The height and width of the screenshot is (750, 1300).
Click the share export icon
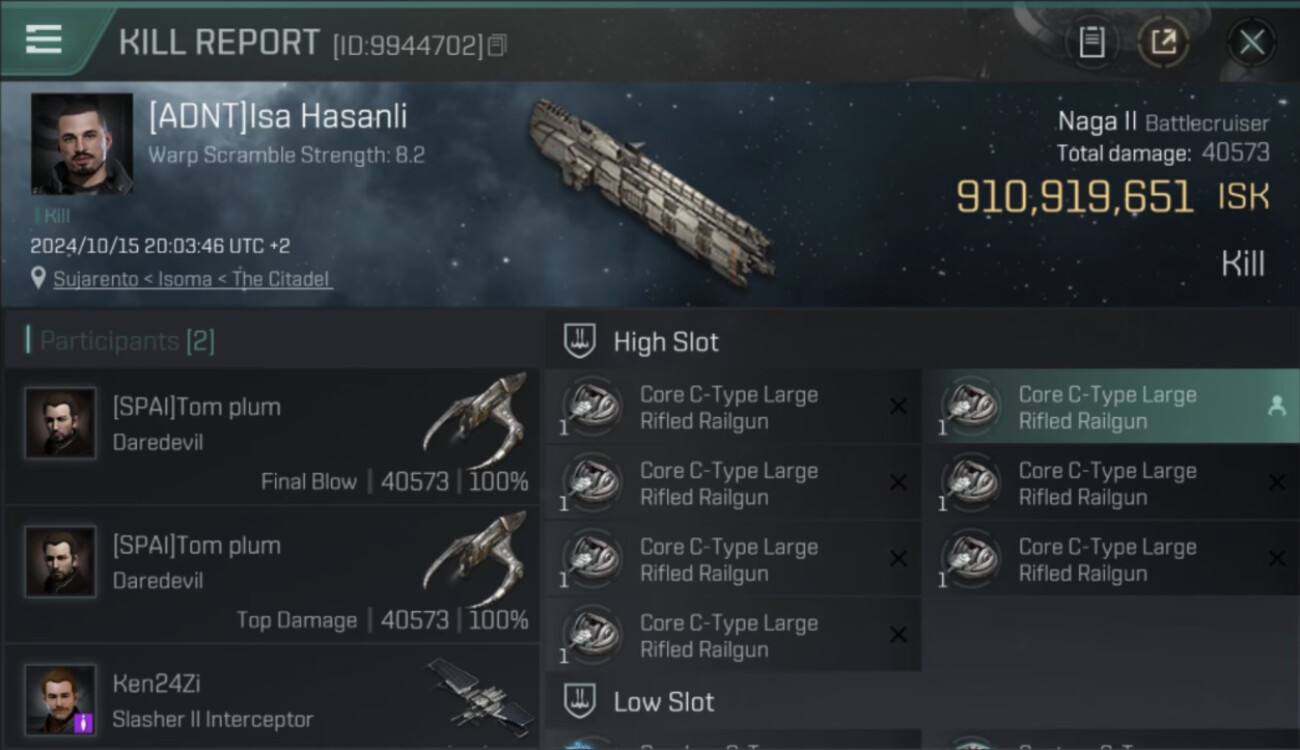pos(1163,43)
